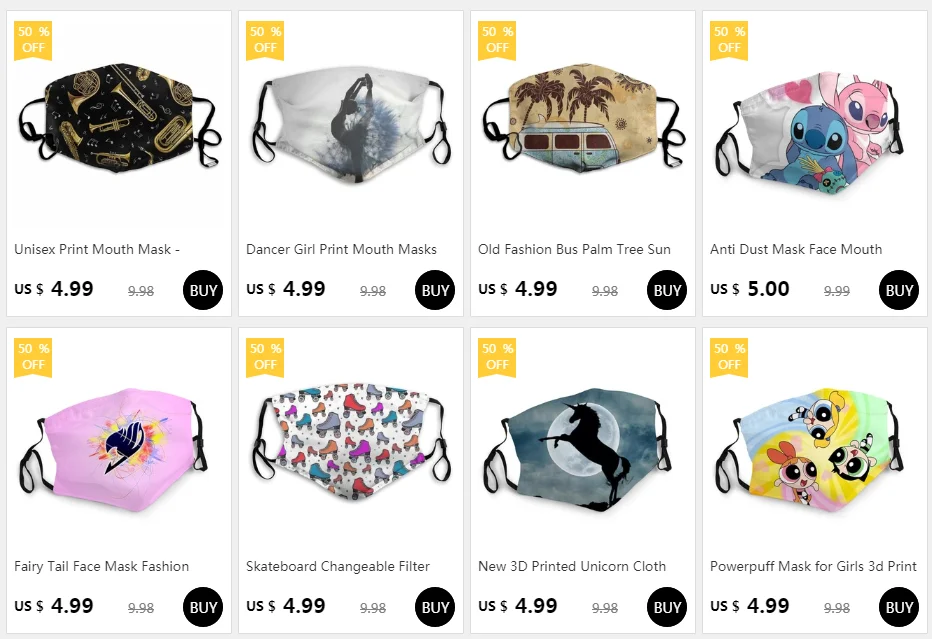Click 50% OFF badge on Stitch mask
The image size is (932, 639).
point(729,40)
